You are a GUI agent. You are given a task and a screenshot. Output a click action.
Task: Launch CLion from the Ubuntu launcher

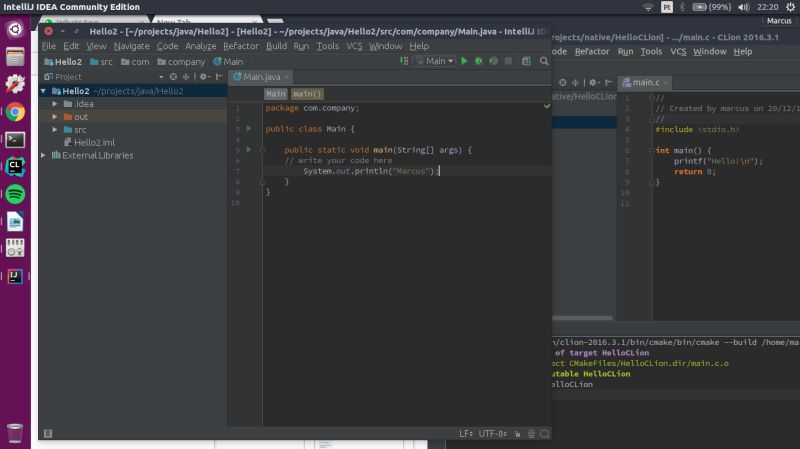pyautogui.click(x=15, y=166)
